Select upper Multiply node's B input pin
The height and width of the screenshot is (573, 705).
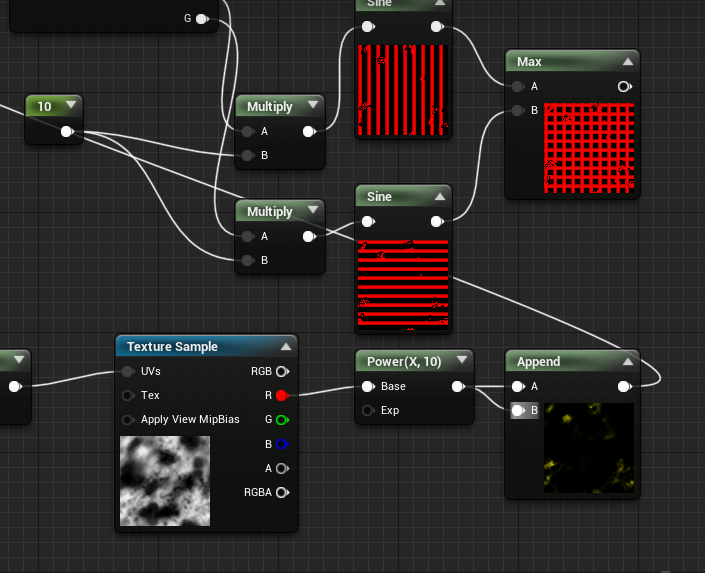[x=248, y=156]
